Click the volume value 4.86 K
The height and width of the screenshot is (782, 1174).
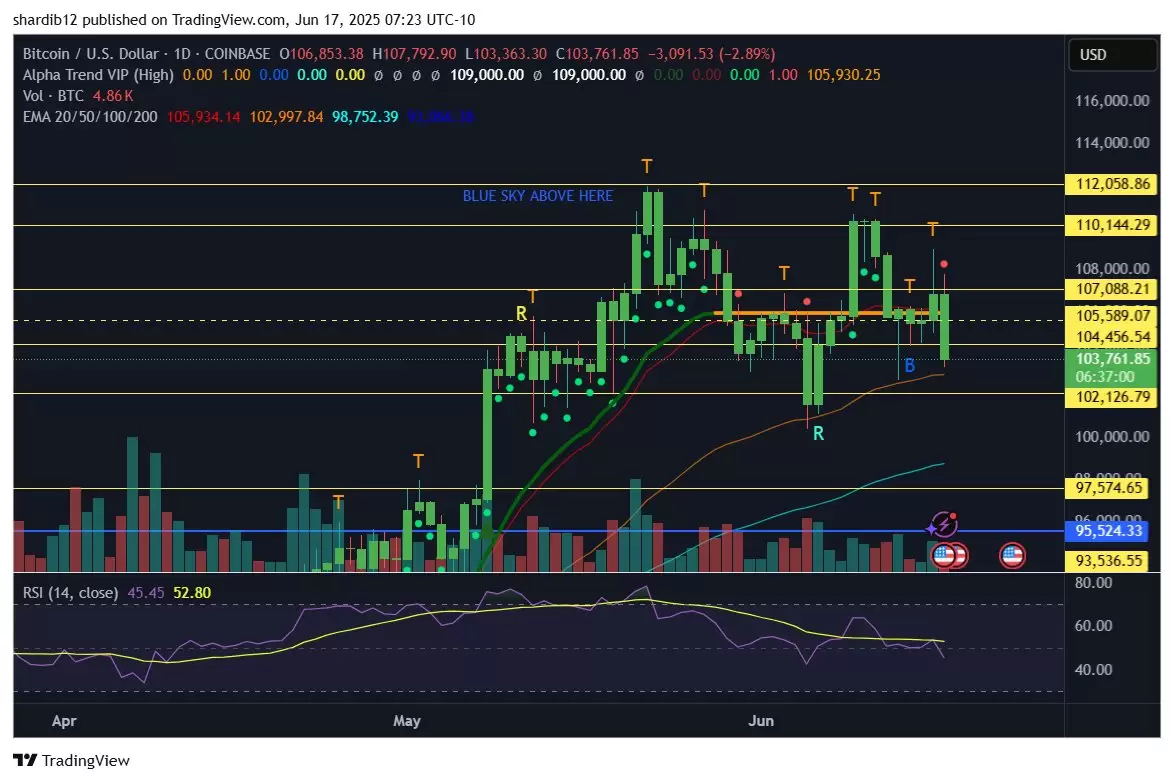[x=113, y=96]
